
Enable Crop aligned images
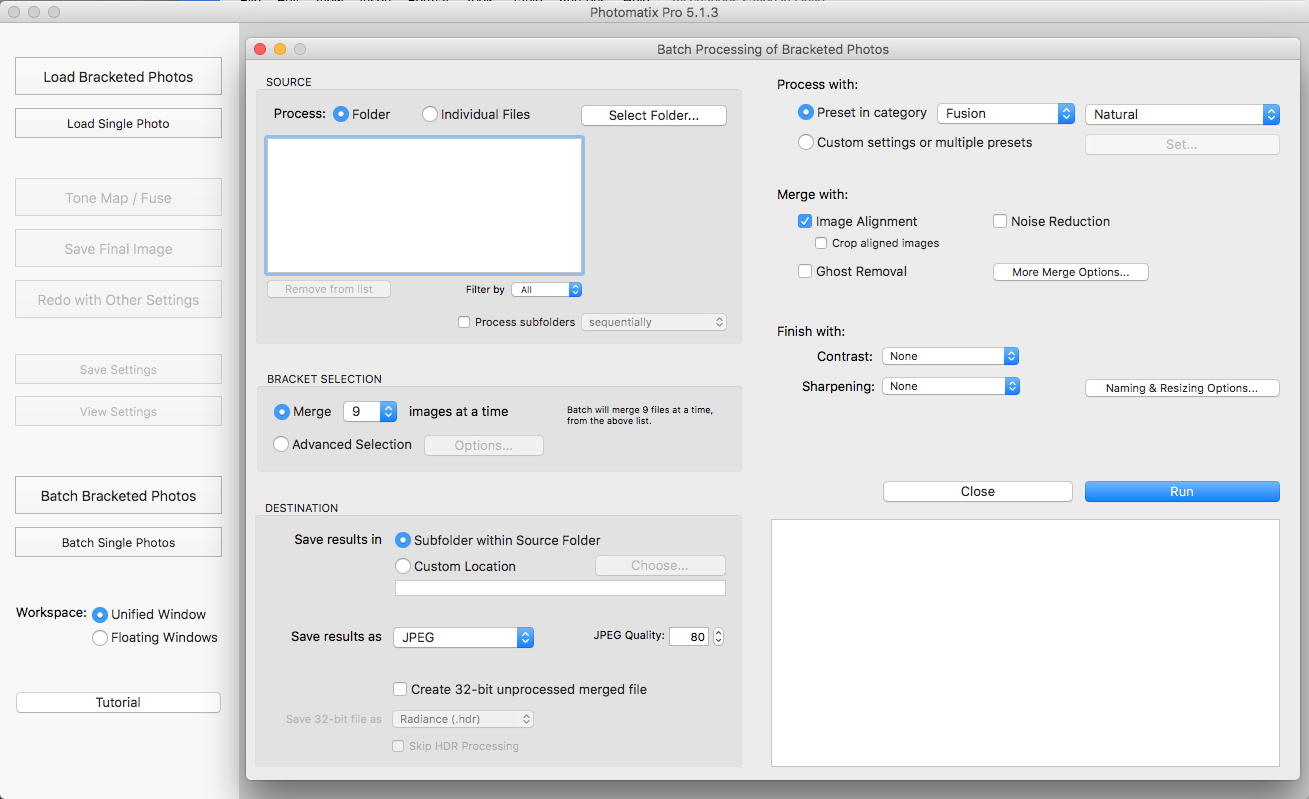pyautogui.click(x=821, y=243)
